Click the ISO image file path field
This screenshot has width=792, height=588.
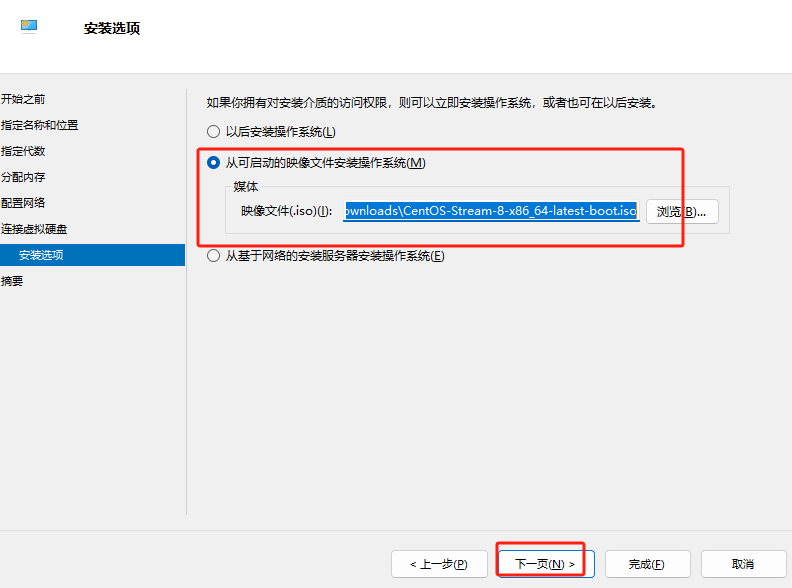tap(490, 211)
